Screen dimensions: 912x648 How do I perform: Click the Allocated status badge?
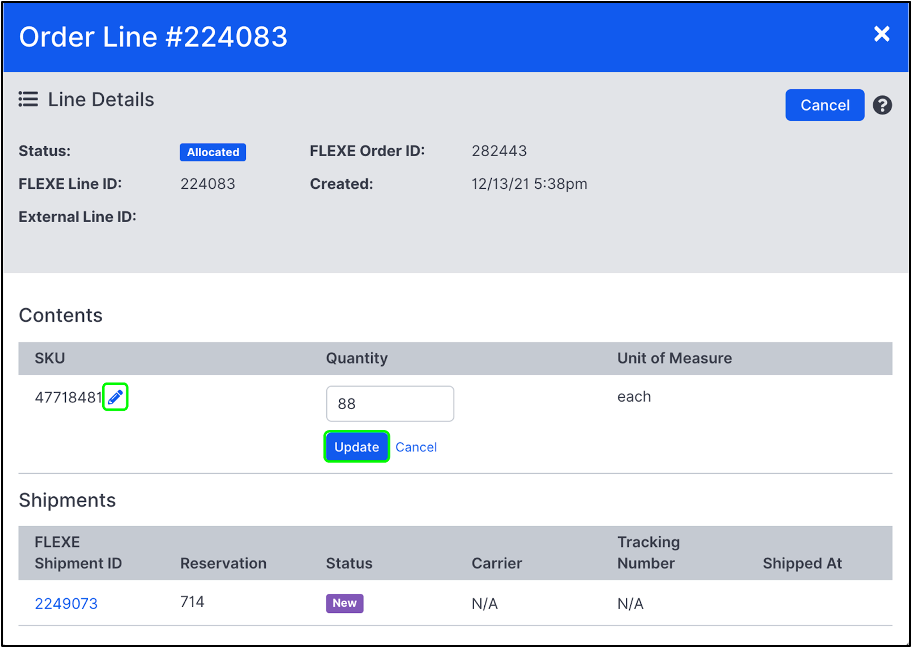pyautogui.click(x=213, y=152)
